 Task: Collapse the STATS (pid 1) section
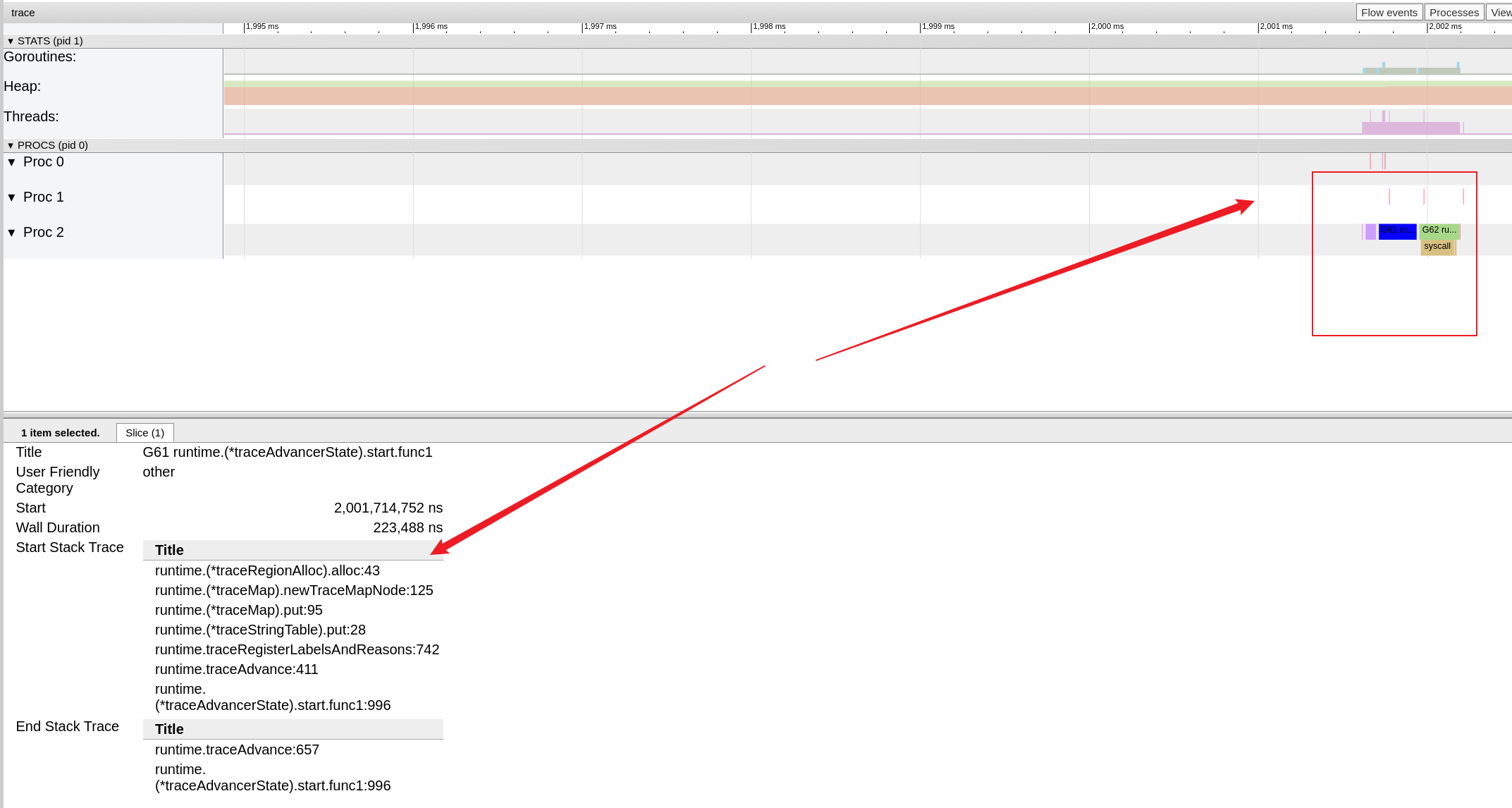11,41
